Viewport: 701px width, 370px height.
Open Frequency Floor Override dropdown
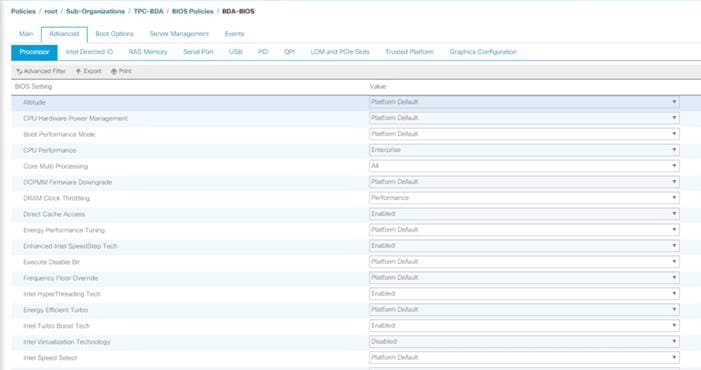[524, 278]
